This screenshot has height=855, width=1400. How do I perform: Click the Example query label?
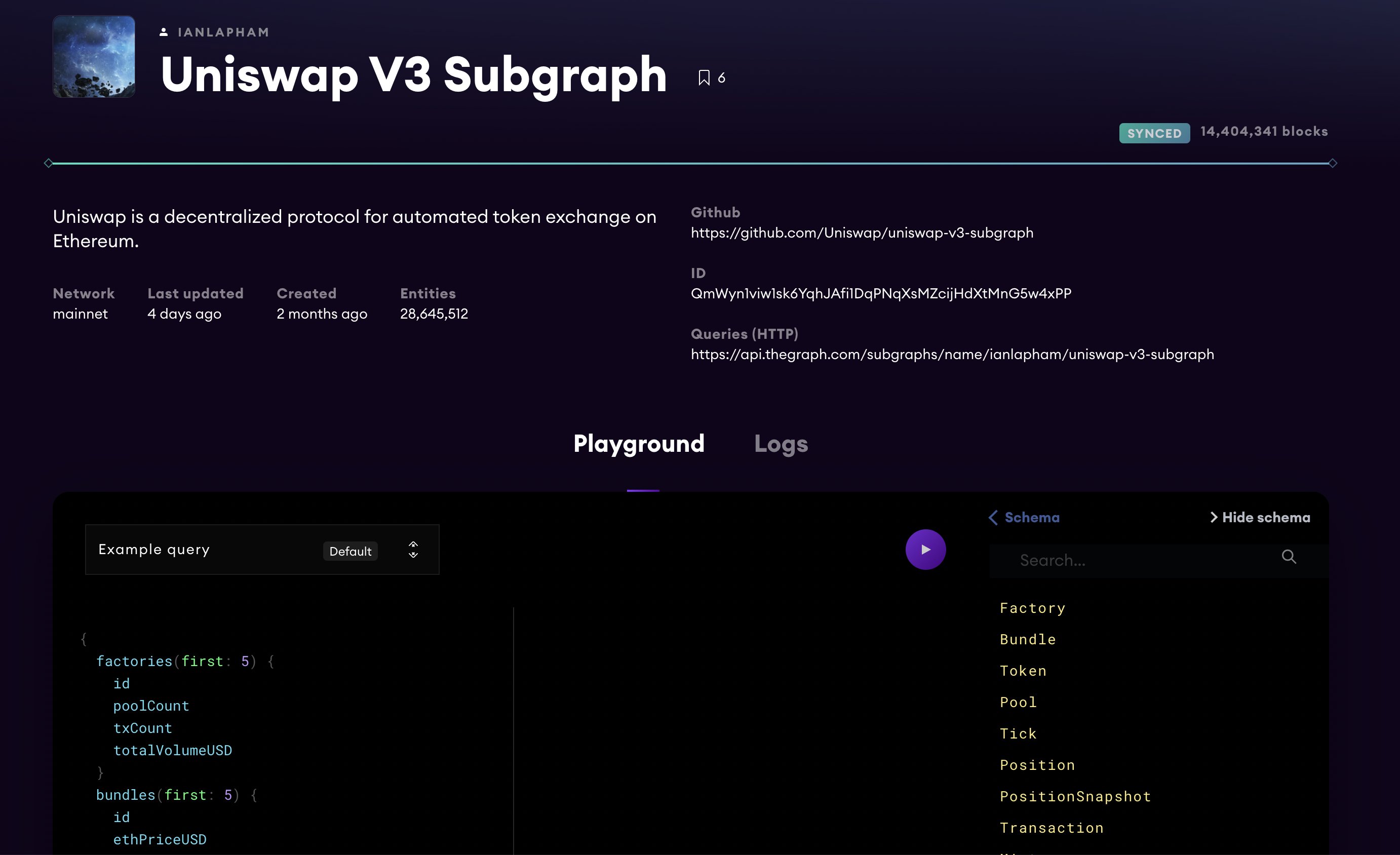click(x=154, y=550)
